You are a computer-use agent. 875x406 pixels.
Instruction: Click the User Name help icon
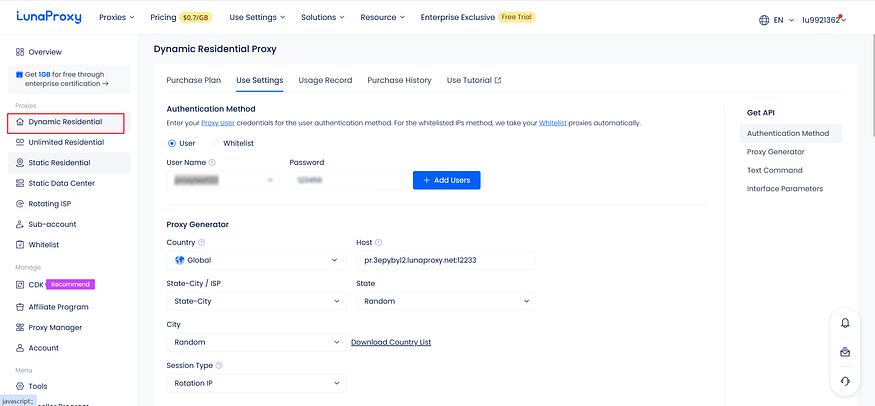tap(212, 163)
